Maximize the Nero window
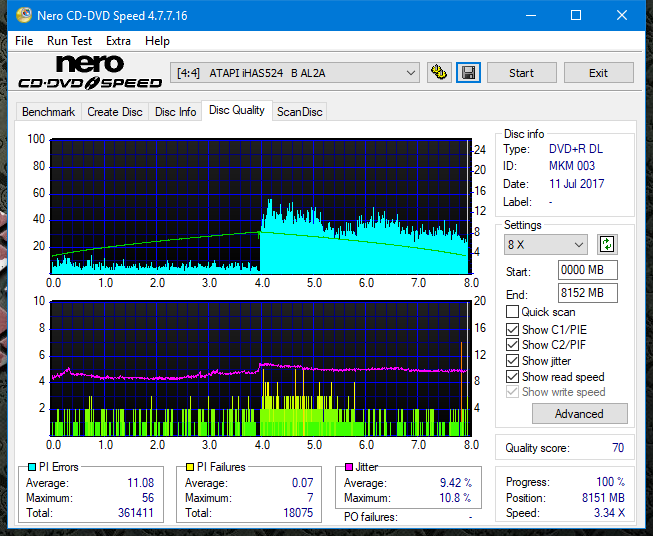Image resolution: width=653 pixels, height=536 pixels. [576, 15]
